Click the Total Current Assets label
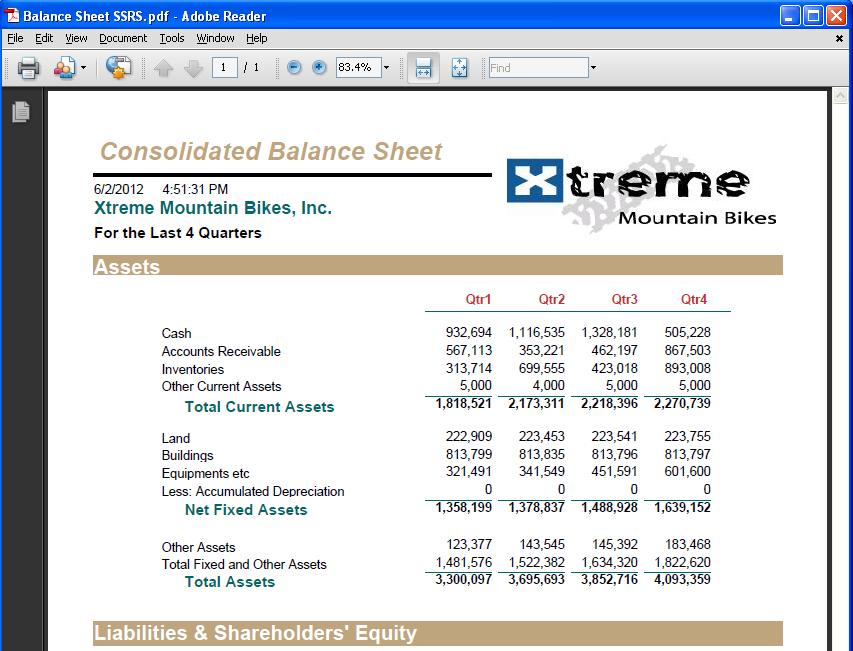 pyautogui.click(x=259, y=407)
